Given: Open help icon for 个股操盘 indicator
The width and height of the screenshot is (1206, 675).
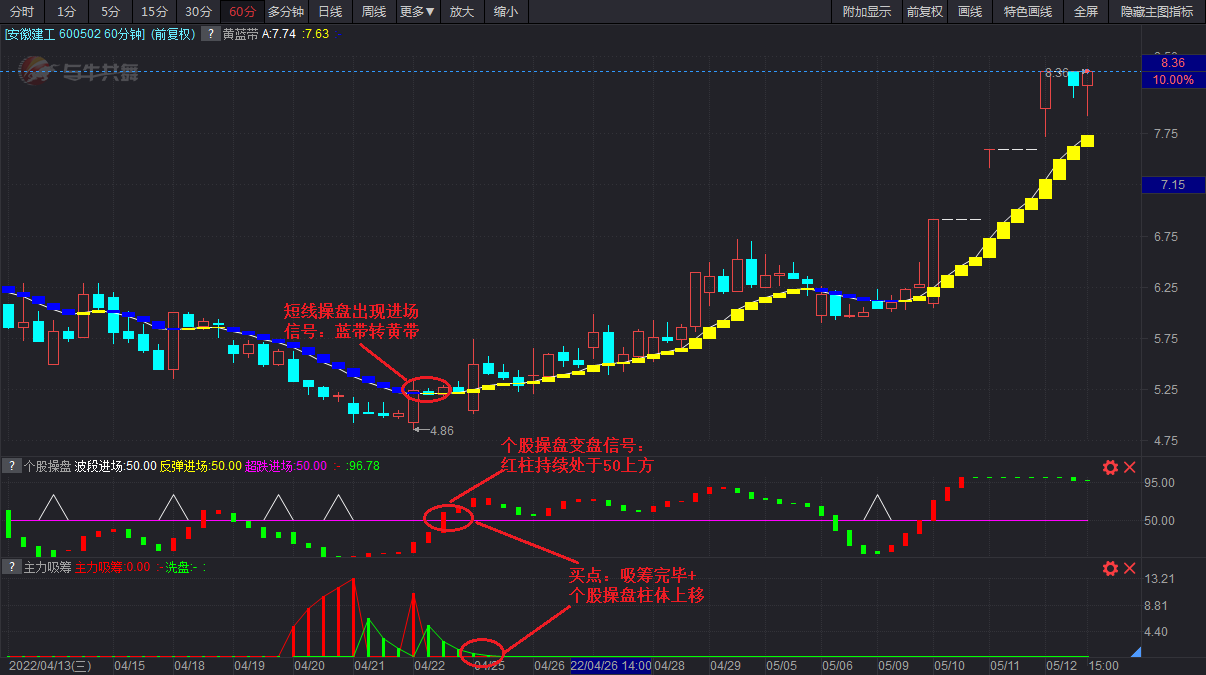Looking at the screenshot, I should point(11,466).
